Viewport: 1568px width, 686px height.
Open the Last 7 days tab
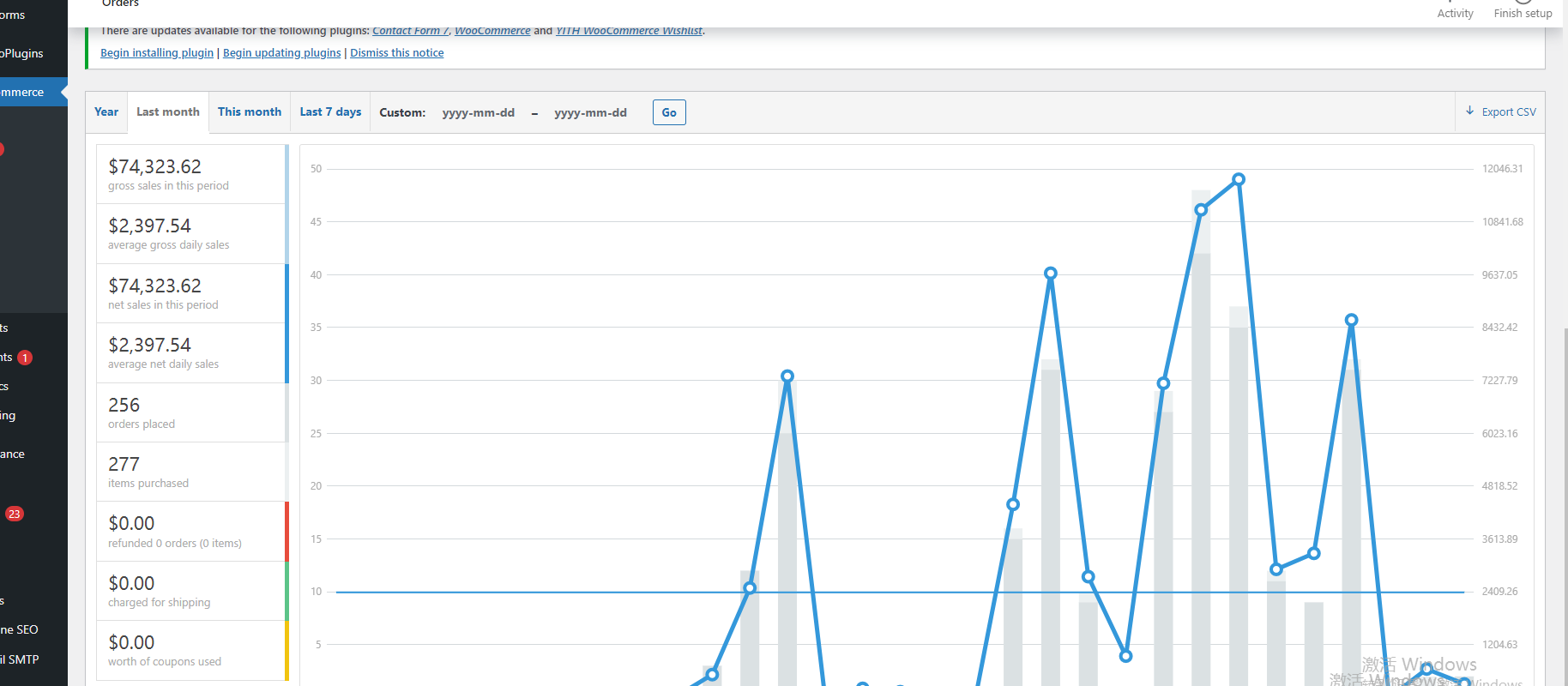click(330, 112)
